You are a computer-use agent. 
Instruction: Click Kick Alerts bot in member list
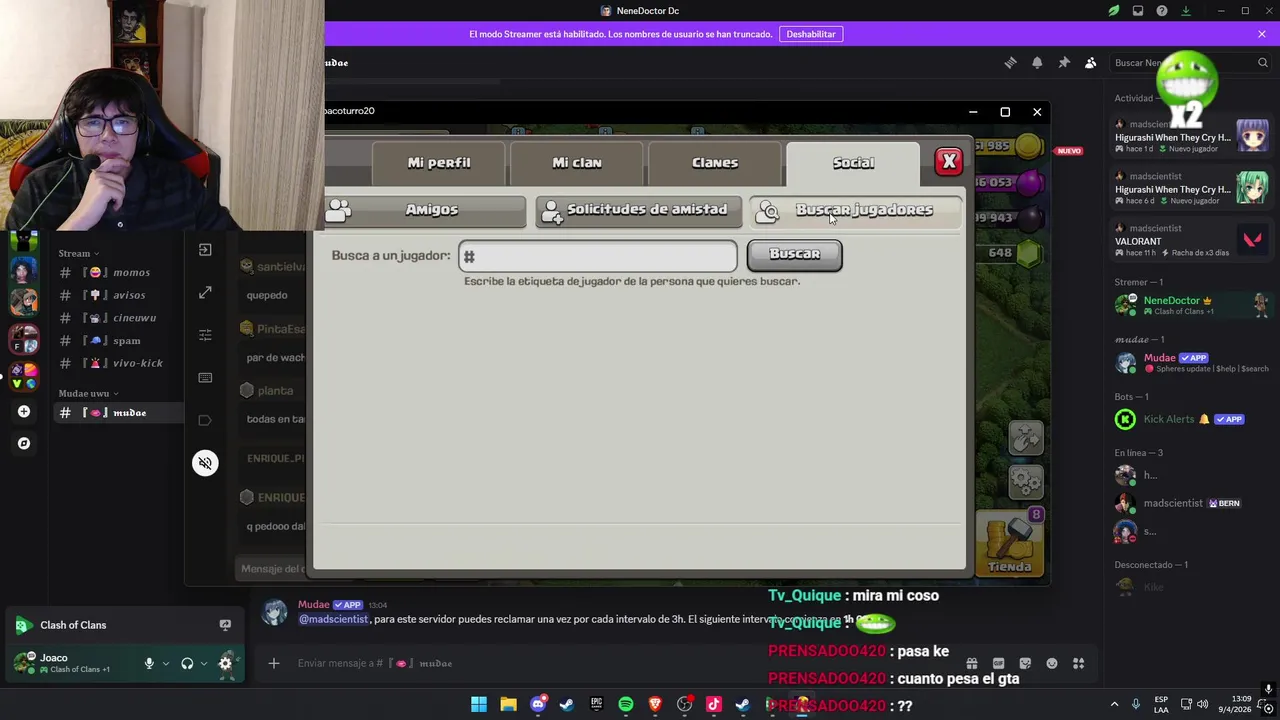(1192, 419)
